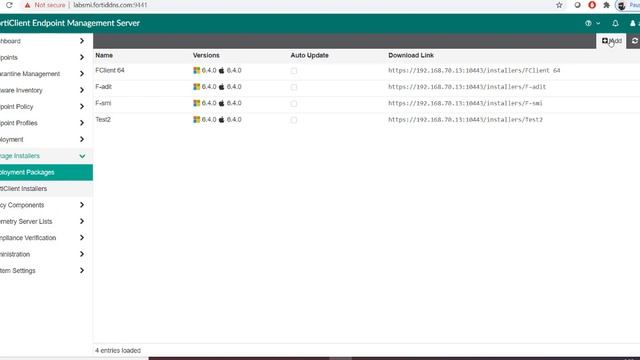Toggle Auto Update for F-adit
640x360 pixels.
tap(294, 87)
